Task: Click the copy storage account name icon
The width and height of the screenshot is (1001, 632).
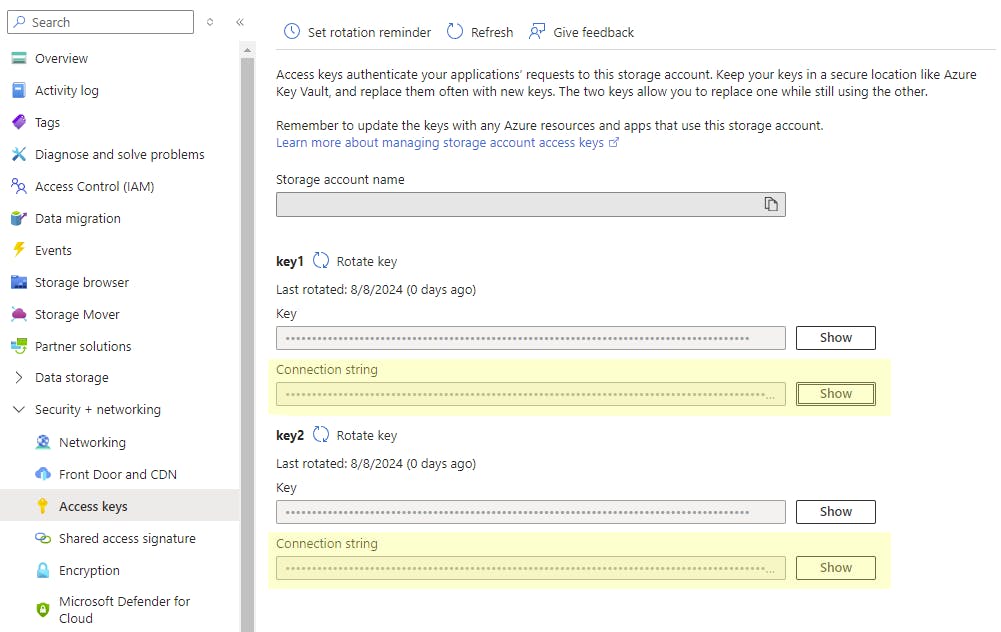Action: [771, 204]
